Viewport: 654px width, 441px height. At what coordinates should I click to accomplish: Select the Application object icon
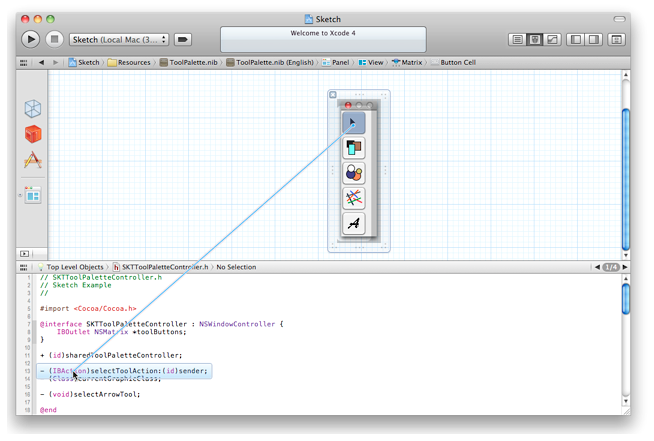point(33,160)
